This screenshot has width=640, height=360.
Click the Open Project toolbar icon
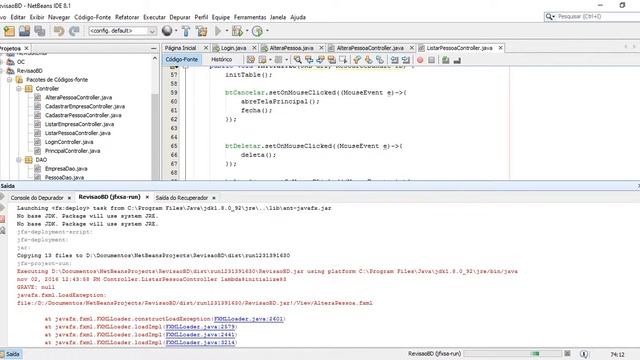pyautogui.click(x=24, y=31)
